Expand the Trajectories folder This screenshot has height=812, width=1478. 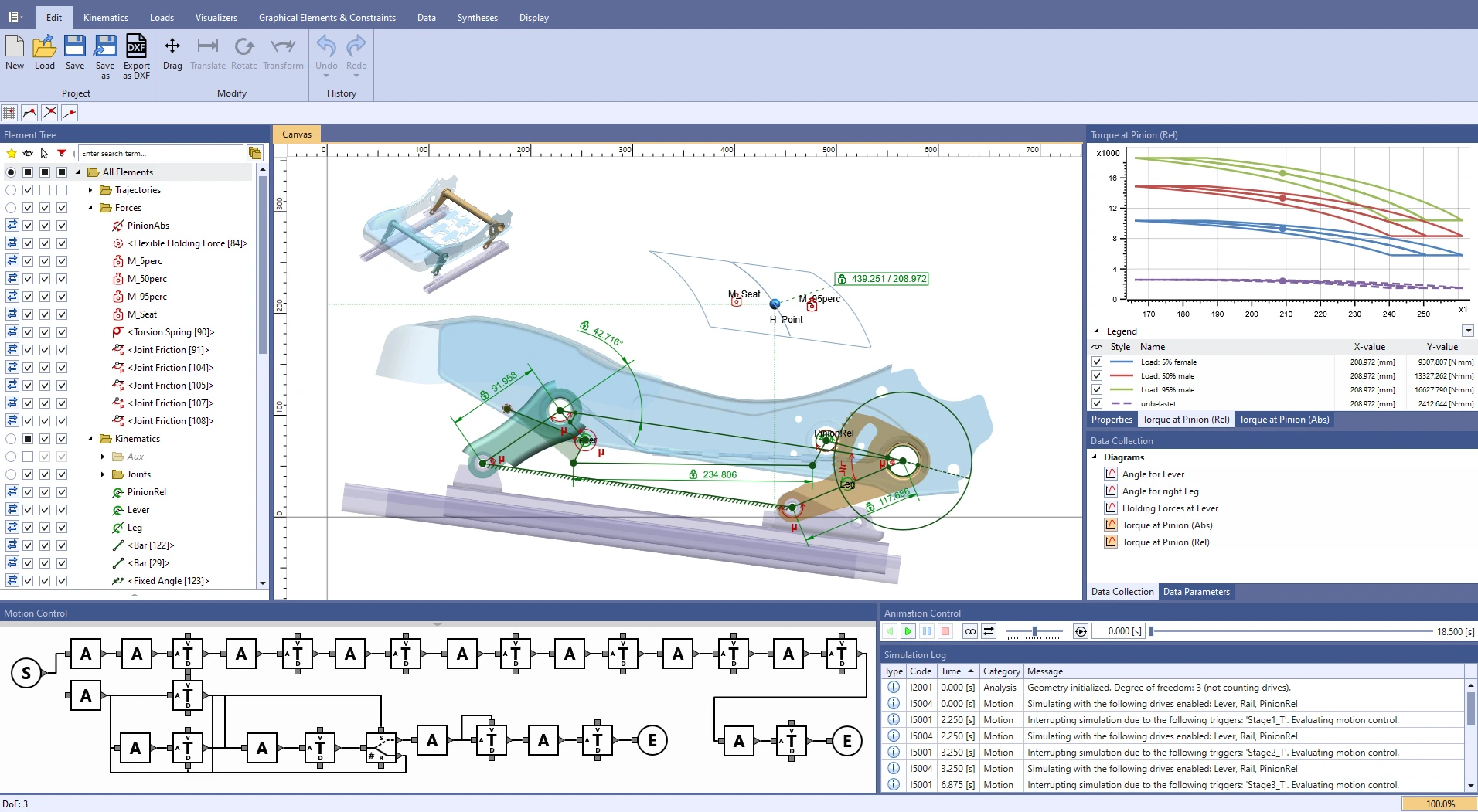(x=90, y=190)
